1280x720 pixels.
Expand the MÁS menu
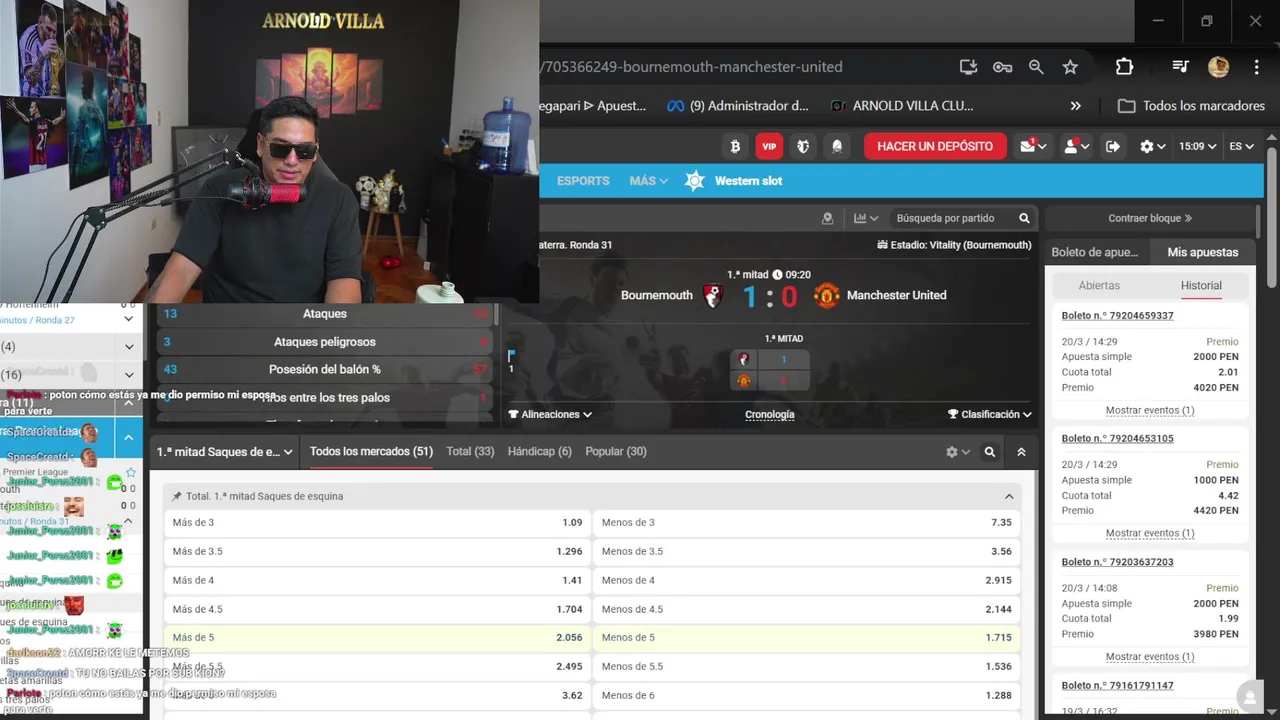point(648,181)
